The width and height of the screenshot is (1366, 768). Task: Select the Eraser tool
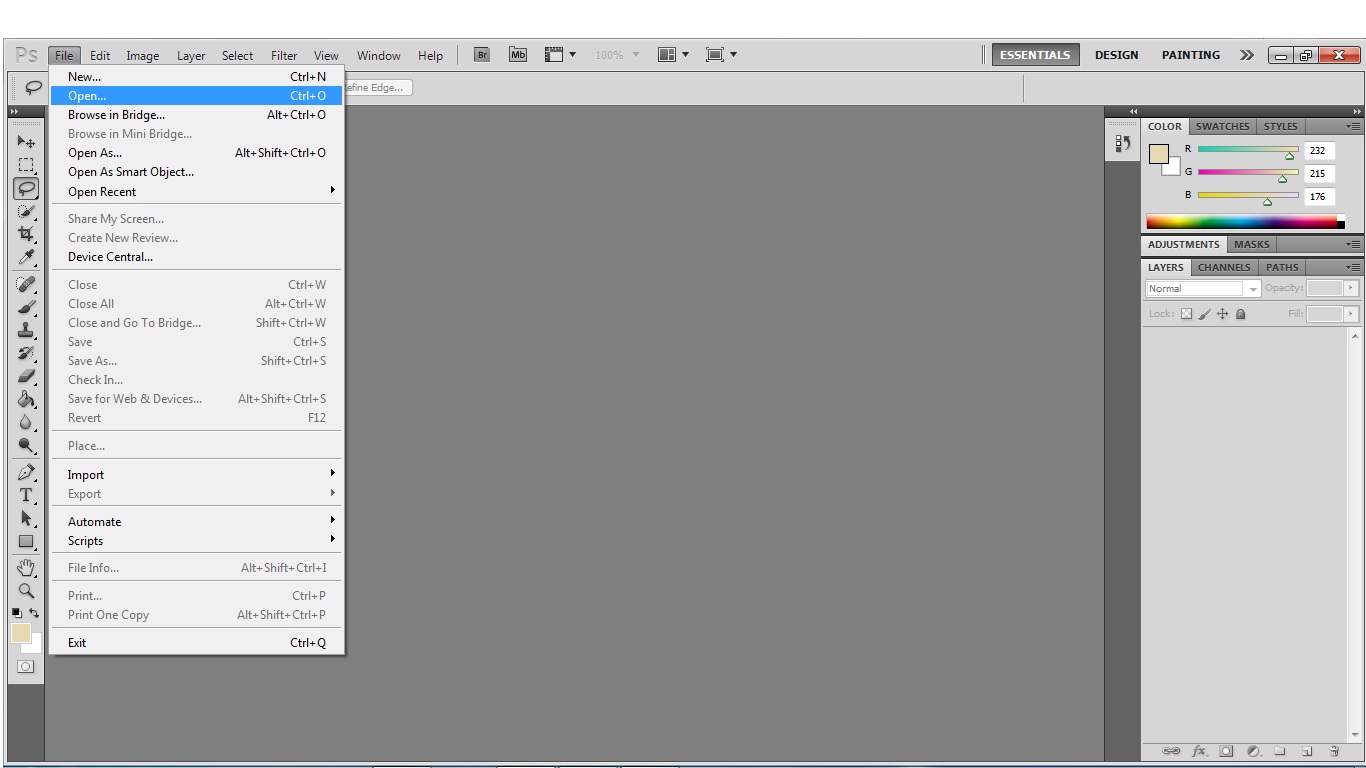point(26,377)
